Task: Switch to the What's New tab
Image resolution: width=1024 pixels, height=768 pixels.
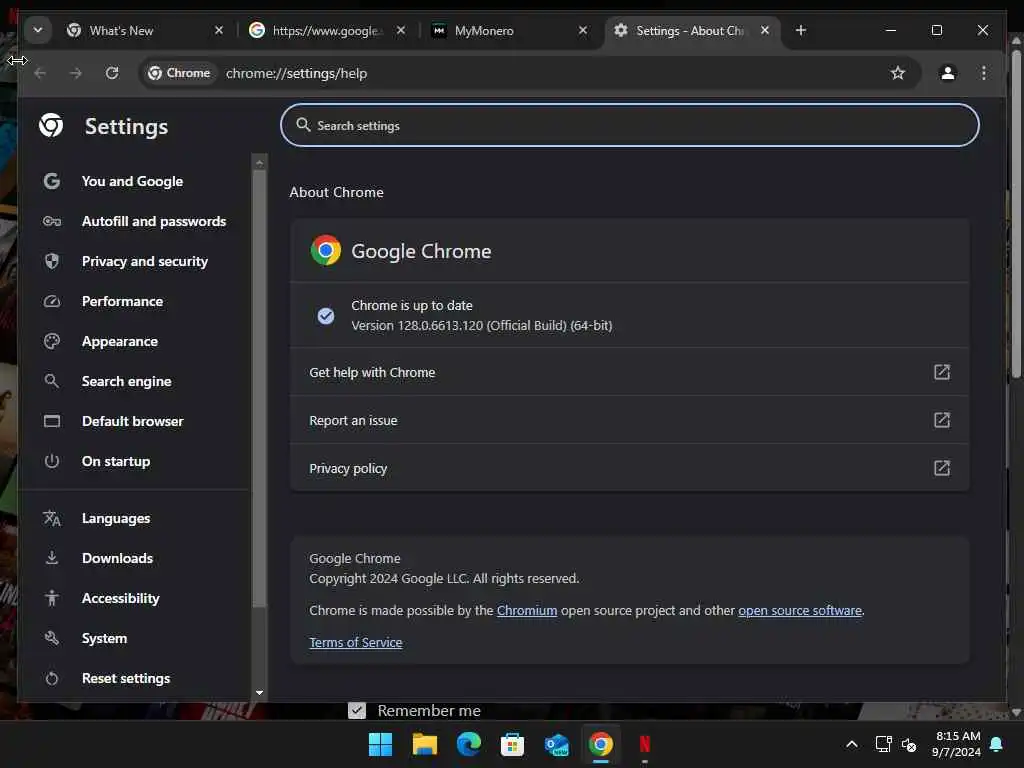Action: [145, 31]
